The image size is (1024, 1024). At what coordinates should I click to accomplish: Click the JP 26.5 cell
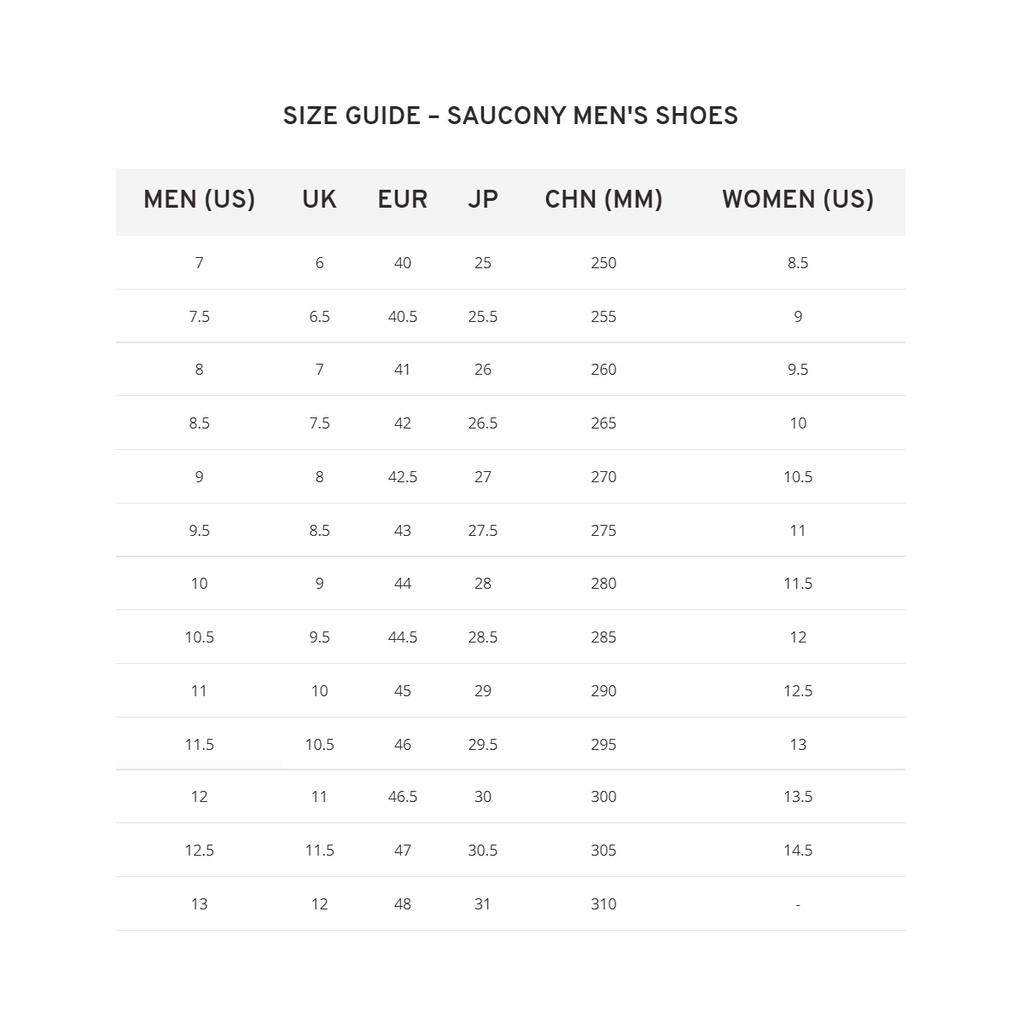coord(483,423)
